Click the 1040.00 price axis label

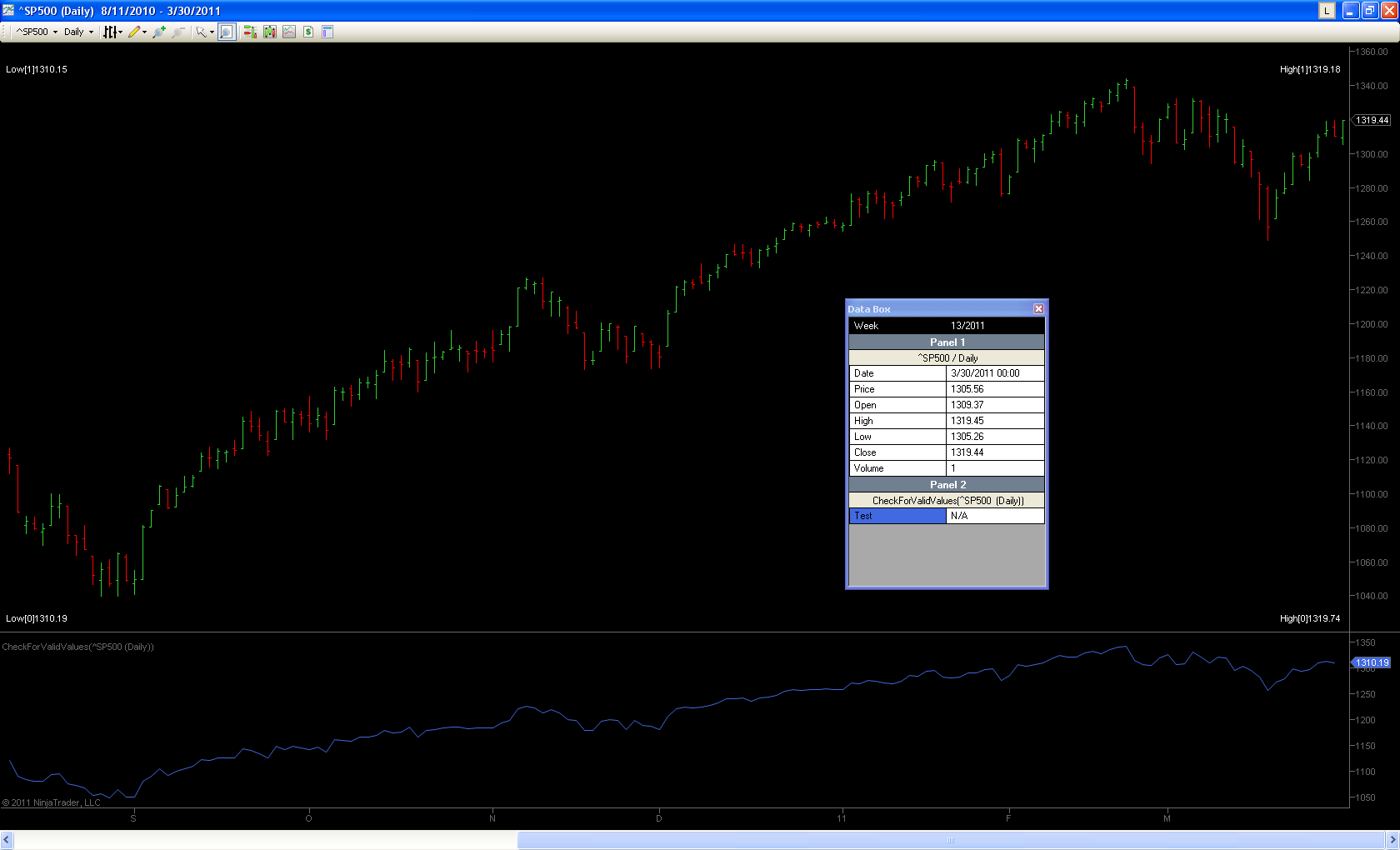coord(1372,596)
